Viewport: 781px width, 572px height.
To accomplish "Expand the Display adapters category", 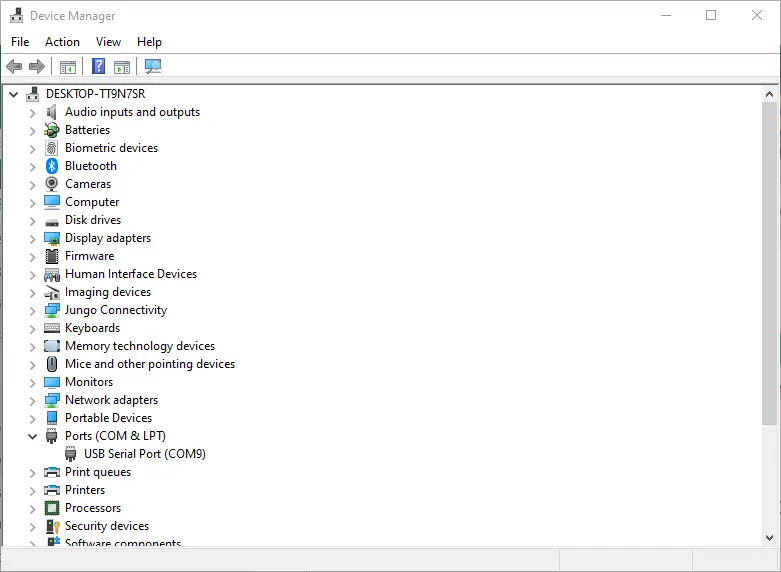I will tap(32, 238).
